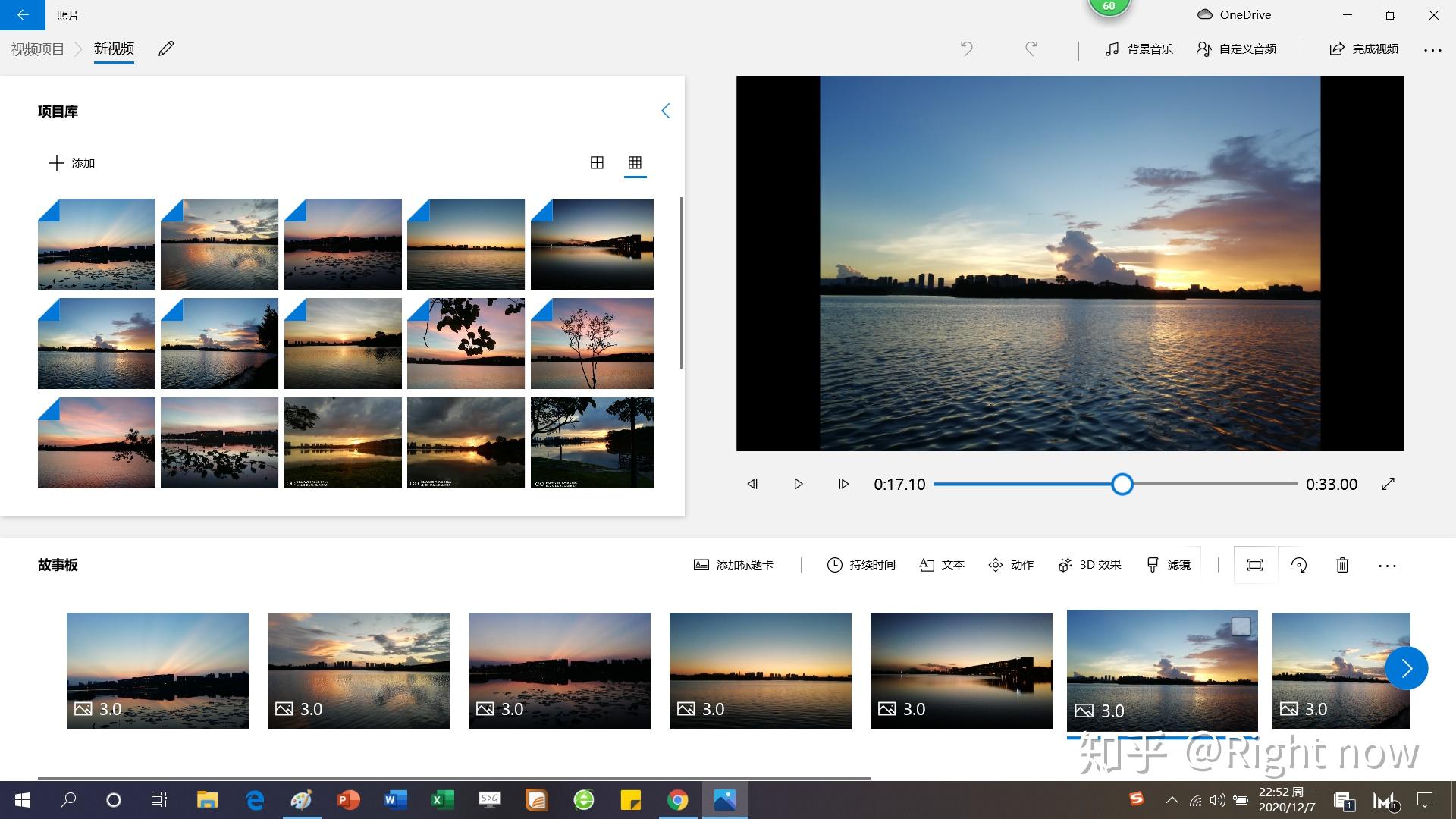Viewport: 1456px width, 819px height.
Task: Redo the last edit
Action: tap(1031, 49)
